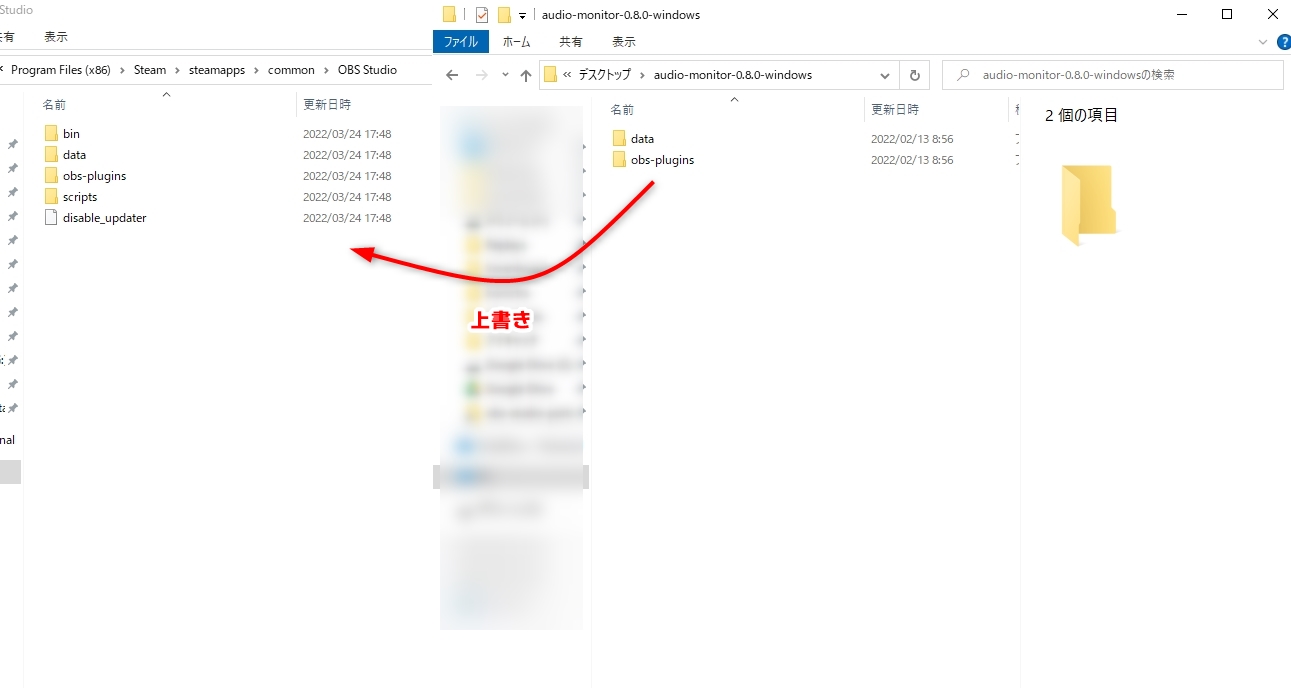Click the bin folder icon in OBS Studio
This screenshot has width=1291, height=688.
pyautogui.click(x=52, y=134)
